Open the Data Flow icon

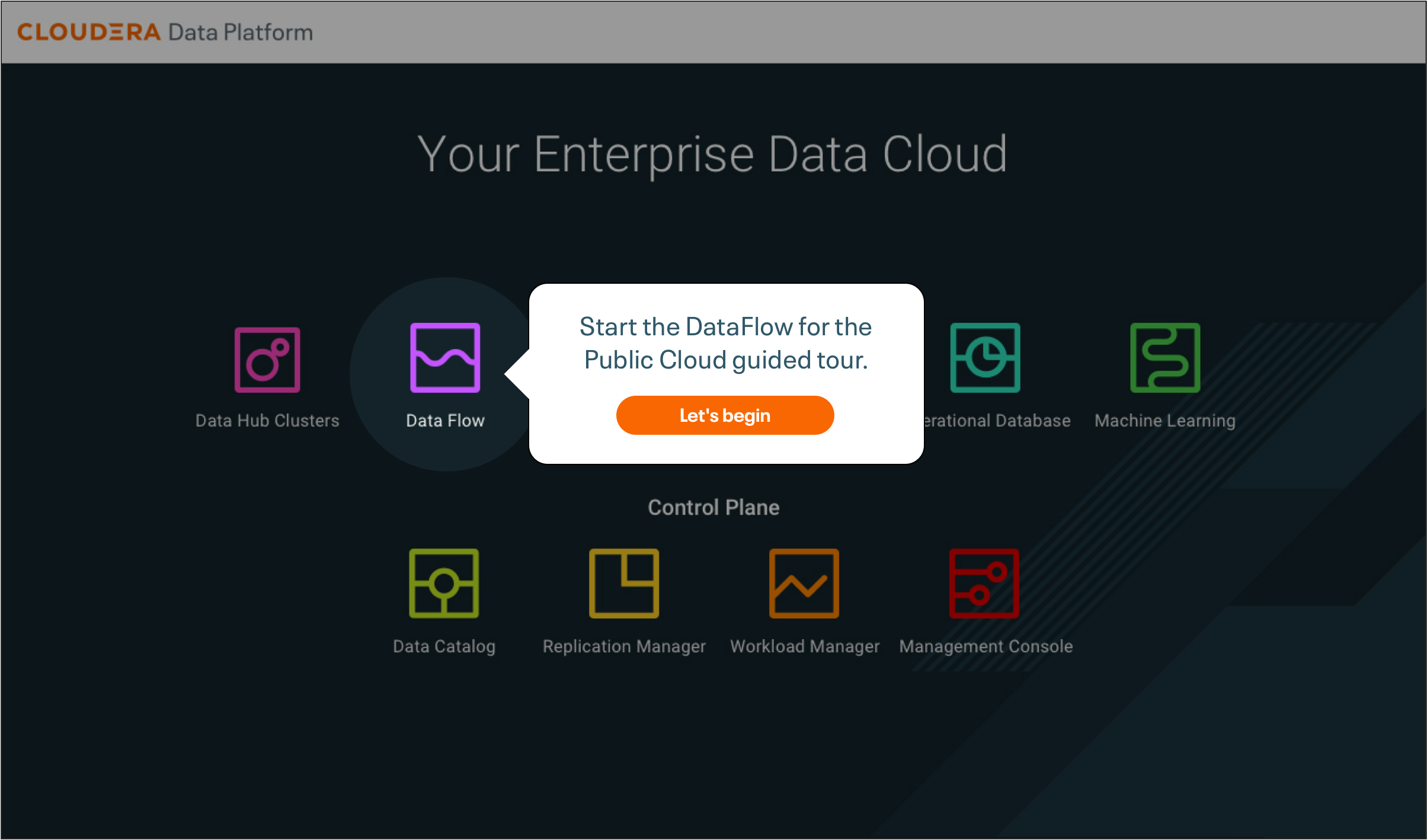click(445, 358)
